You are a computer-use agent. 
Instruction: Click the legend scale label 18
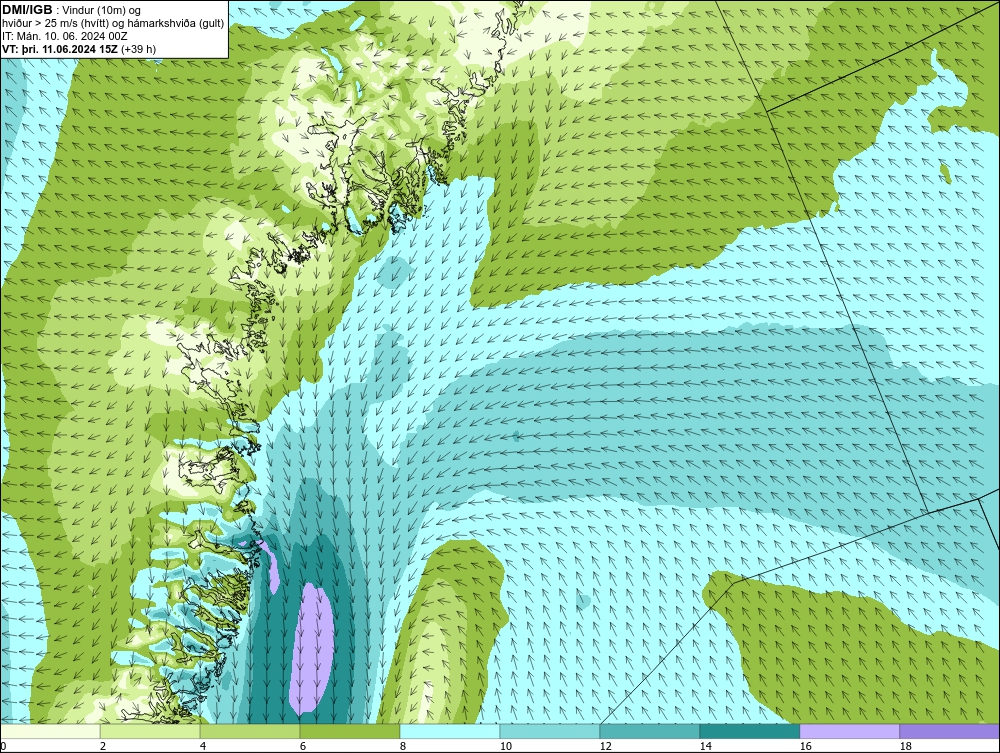click(x=906, y=746)
